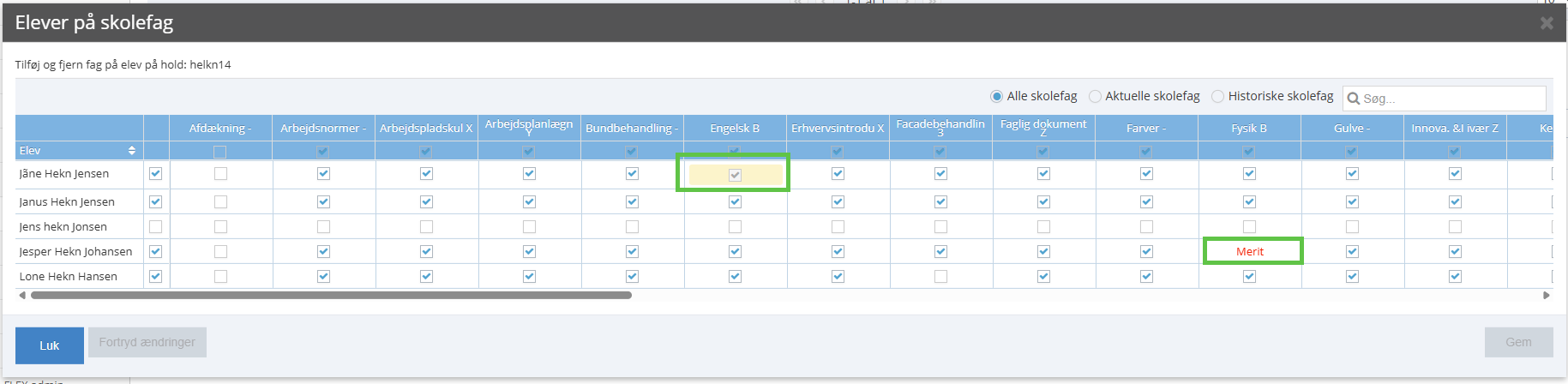
Task: Click Fortryd ændringer button
Action: click(x=147, y=342)
